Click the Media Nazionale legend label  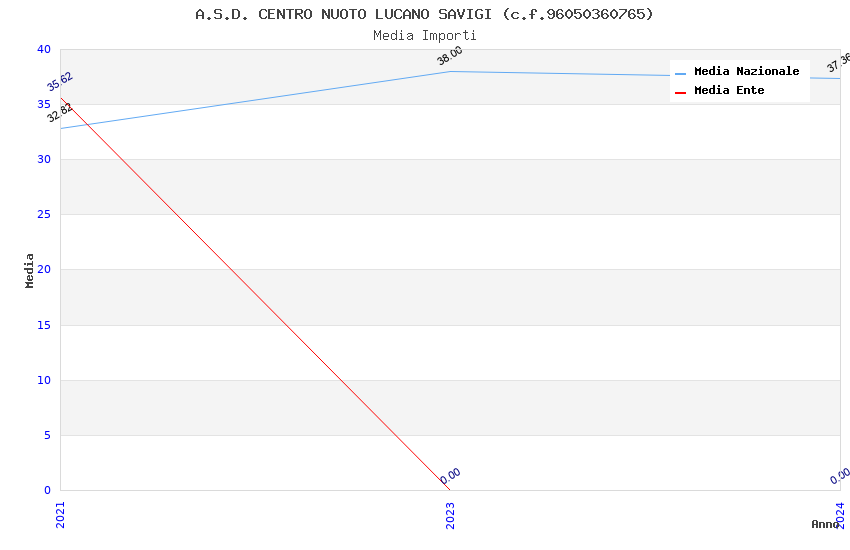point(746,71)
